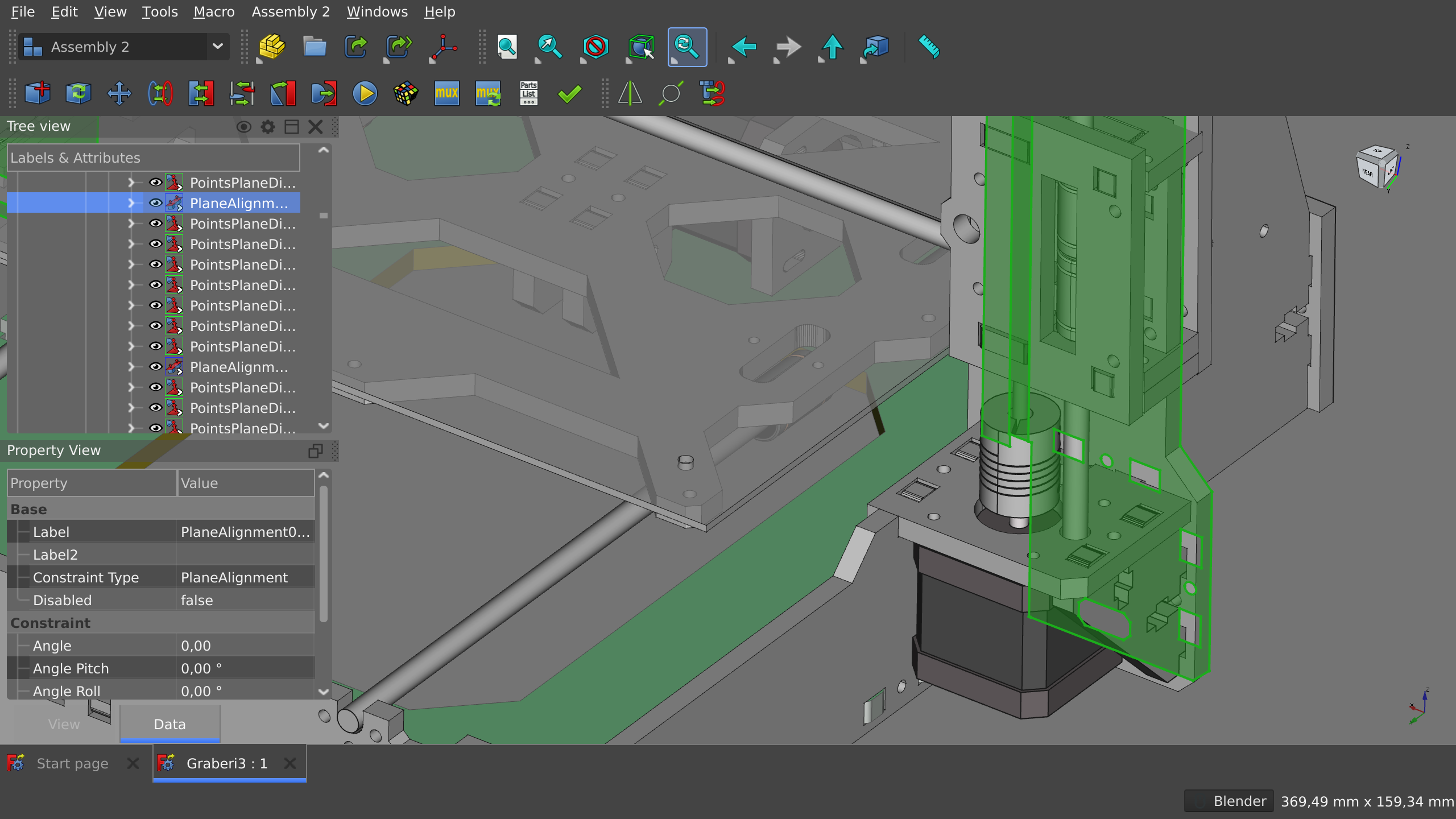Switch to the View property tab
1456x819 pixels.
[64, 724]
